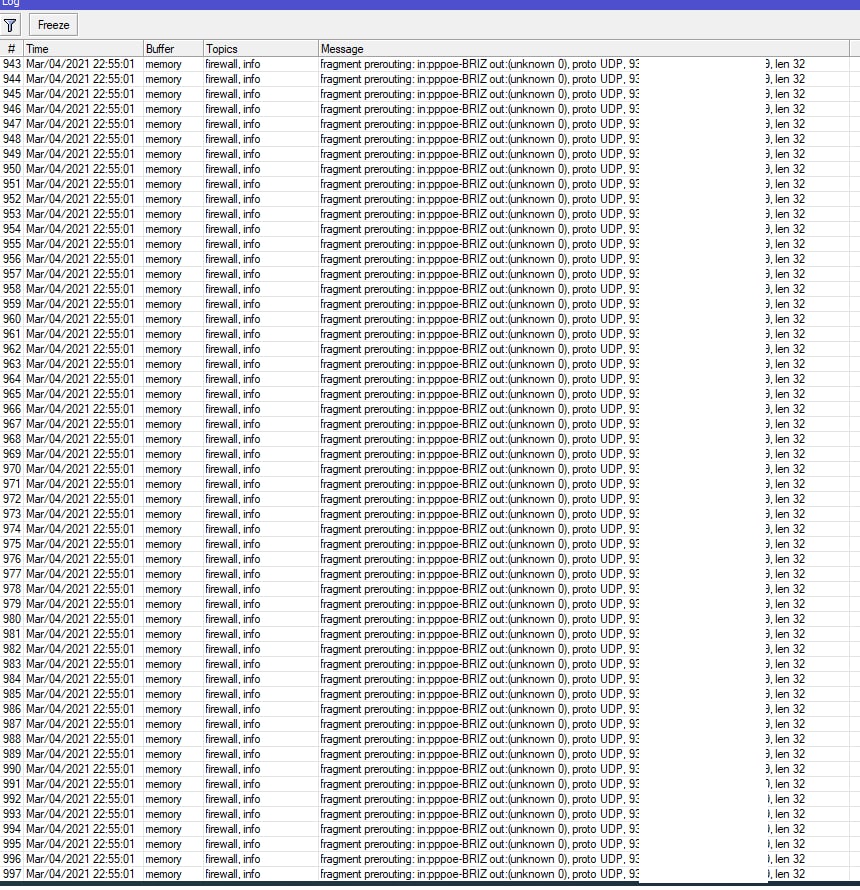Sort by the Message column header

[584, 49]
